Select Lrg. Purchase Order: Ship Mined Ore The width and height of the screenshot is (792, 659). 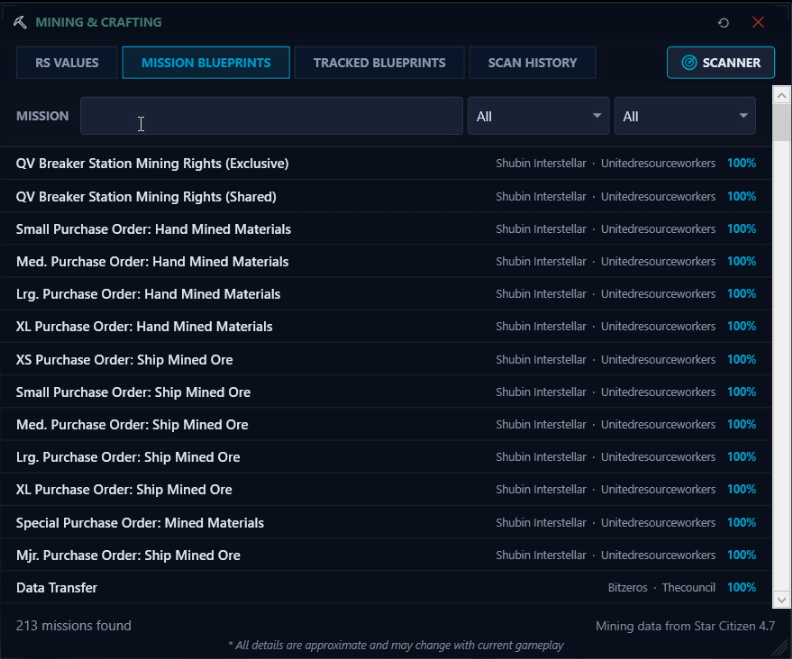click(386, 457)
